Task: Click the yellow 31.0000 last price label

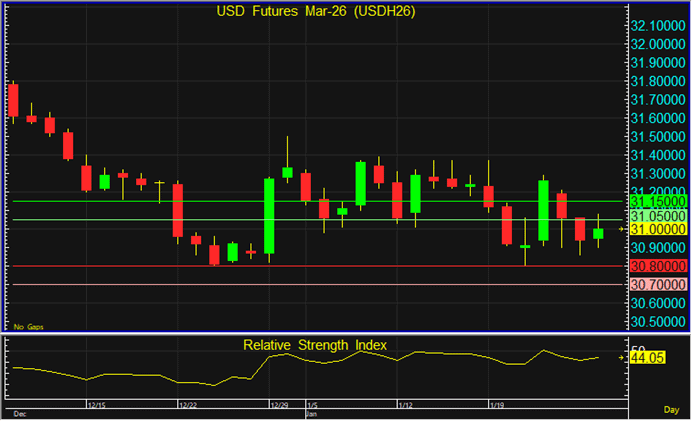Action: (x=657, y=229)
